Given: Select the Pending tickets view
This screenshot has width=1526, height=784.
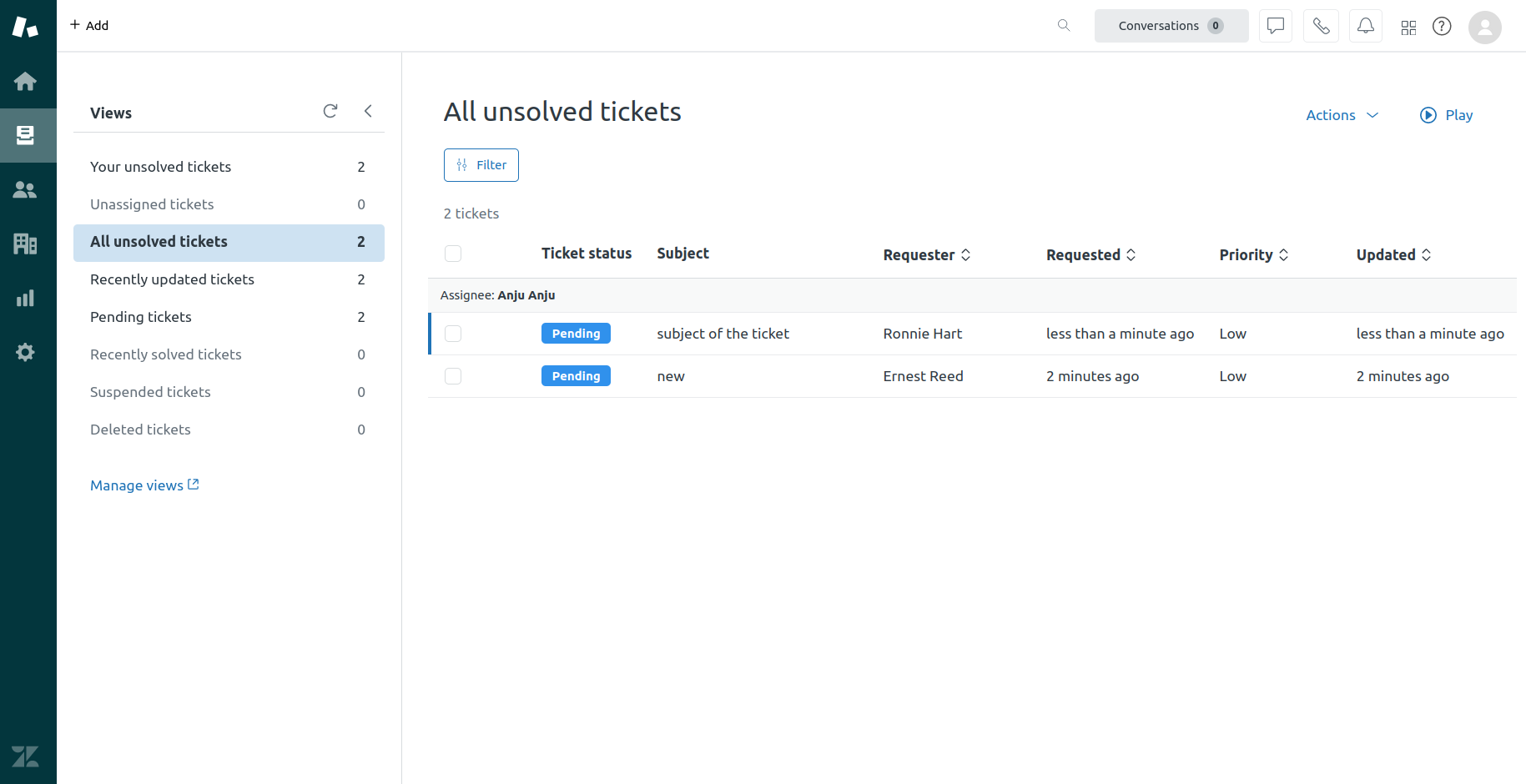Looking at the screenshot, I should click(141, 317).
